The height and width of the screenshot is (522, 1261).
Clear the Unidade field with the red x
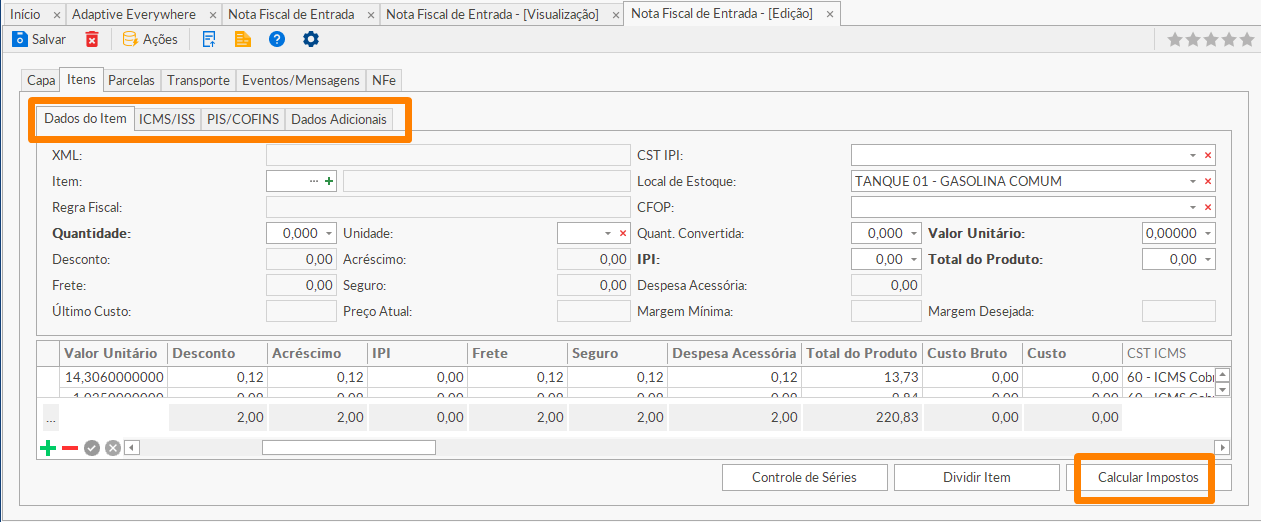point(622,233)
